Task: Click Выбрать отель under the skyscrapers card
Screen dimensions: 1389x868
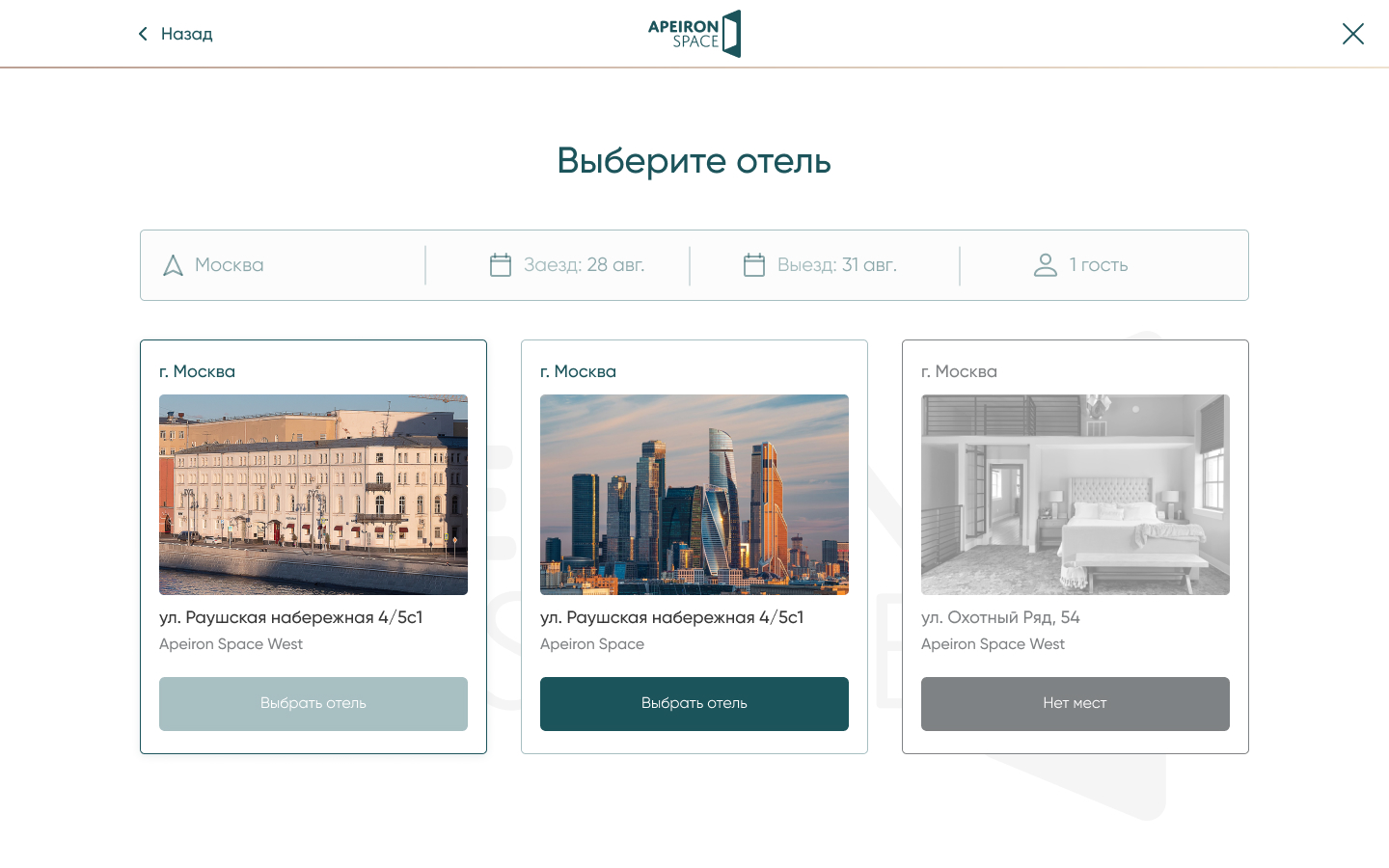Action: [694, 704]
